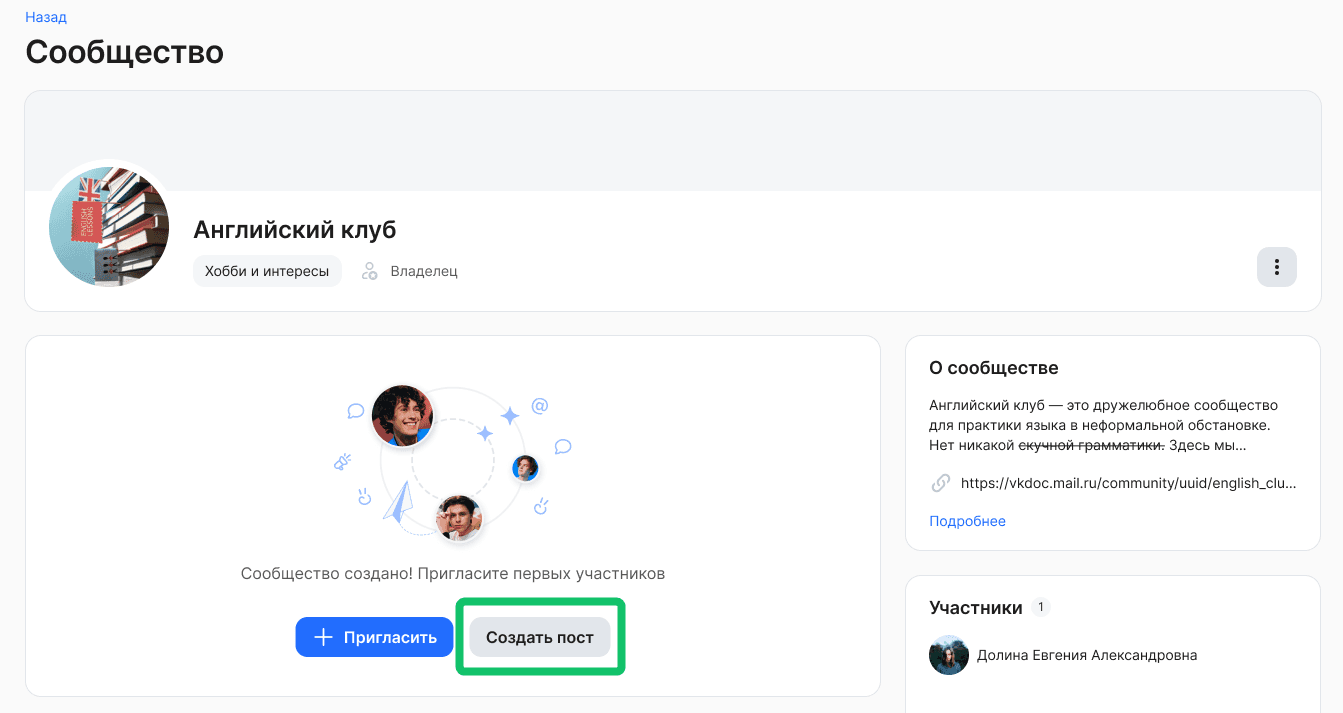Open member Долина Евгения Александровна
The width and height of the screenshot is (1343, 713).
point(1087,655)
